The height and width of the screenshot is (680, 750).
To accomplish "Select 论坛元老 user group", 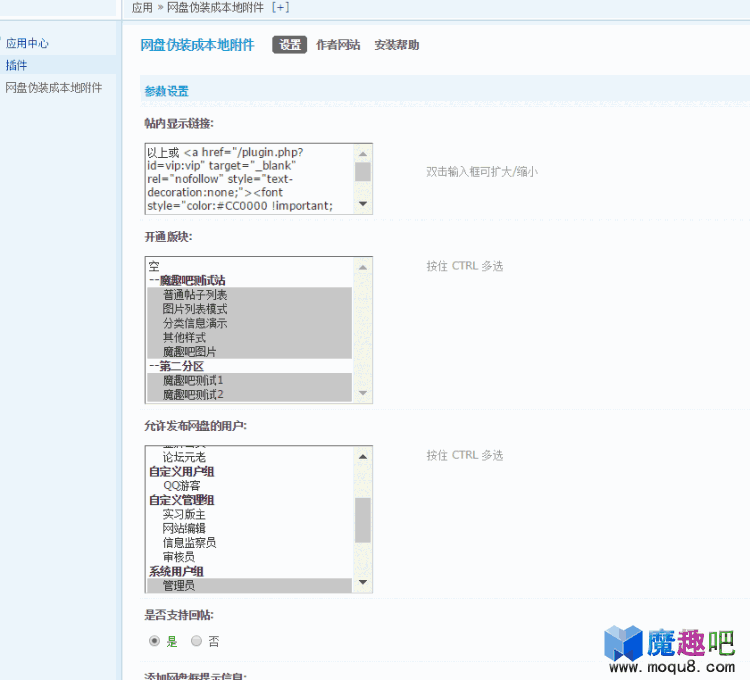I will coord(249,457).
